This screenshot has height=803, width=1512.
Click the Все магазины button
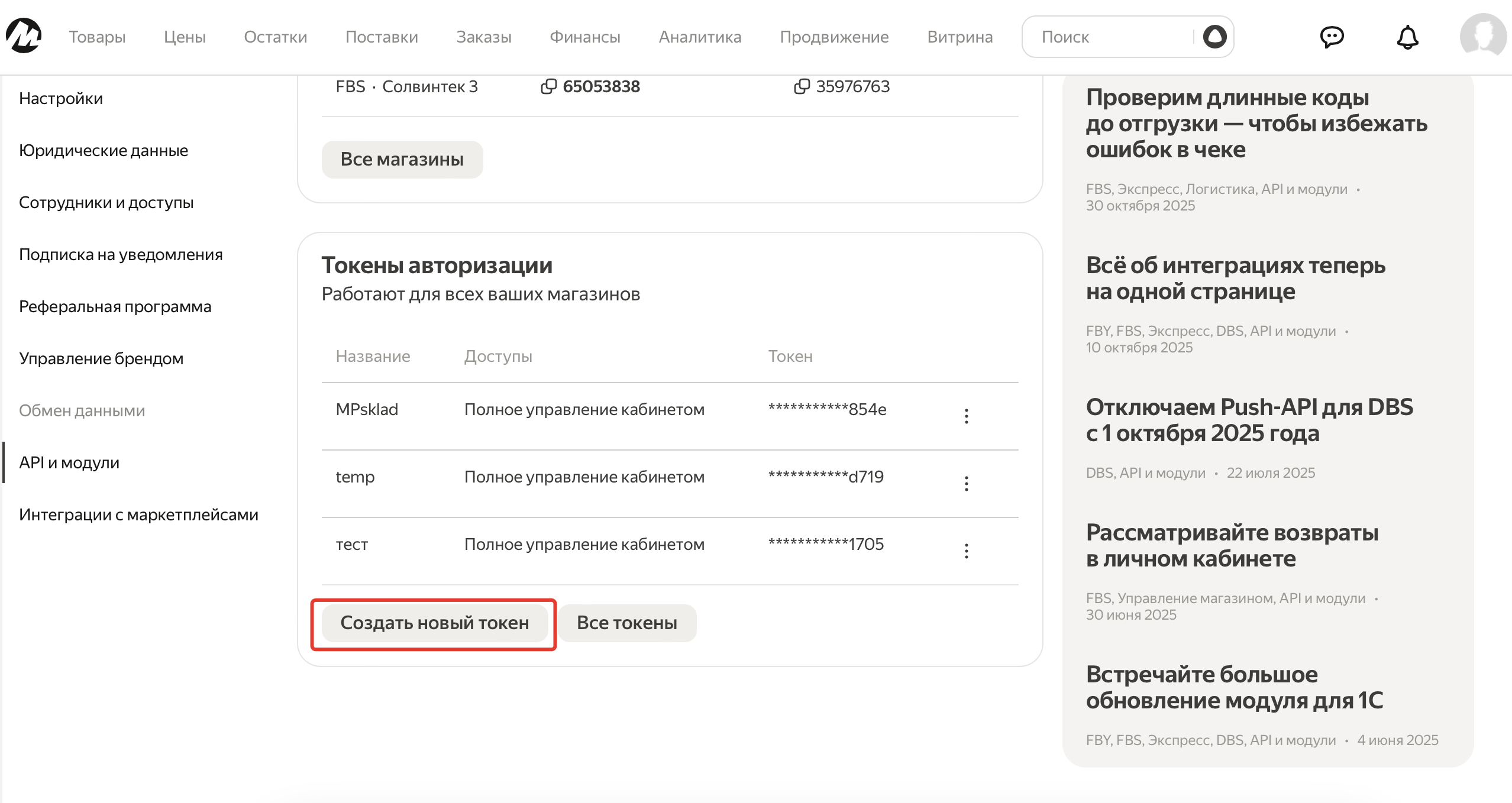pyautogui.click(x=402, y=160)
